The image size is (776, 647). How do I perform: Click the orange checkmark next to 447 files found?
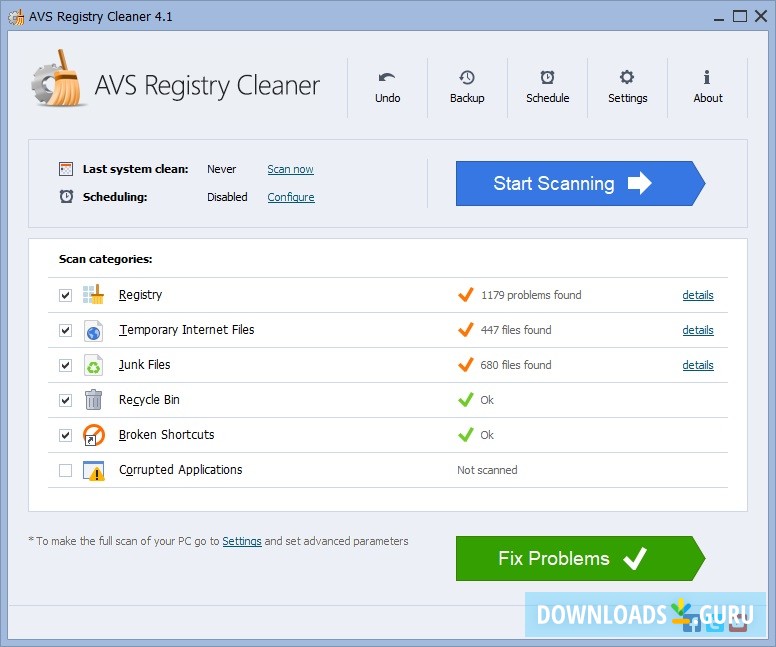pos(466,330)
